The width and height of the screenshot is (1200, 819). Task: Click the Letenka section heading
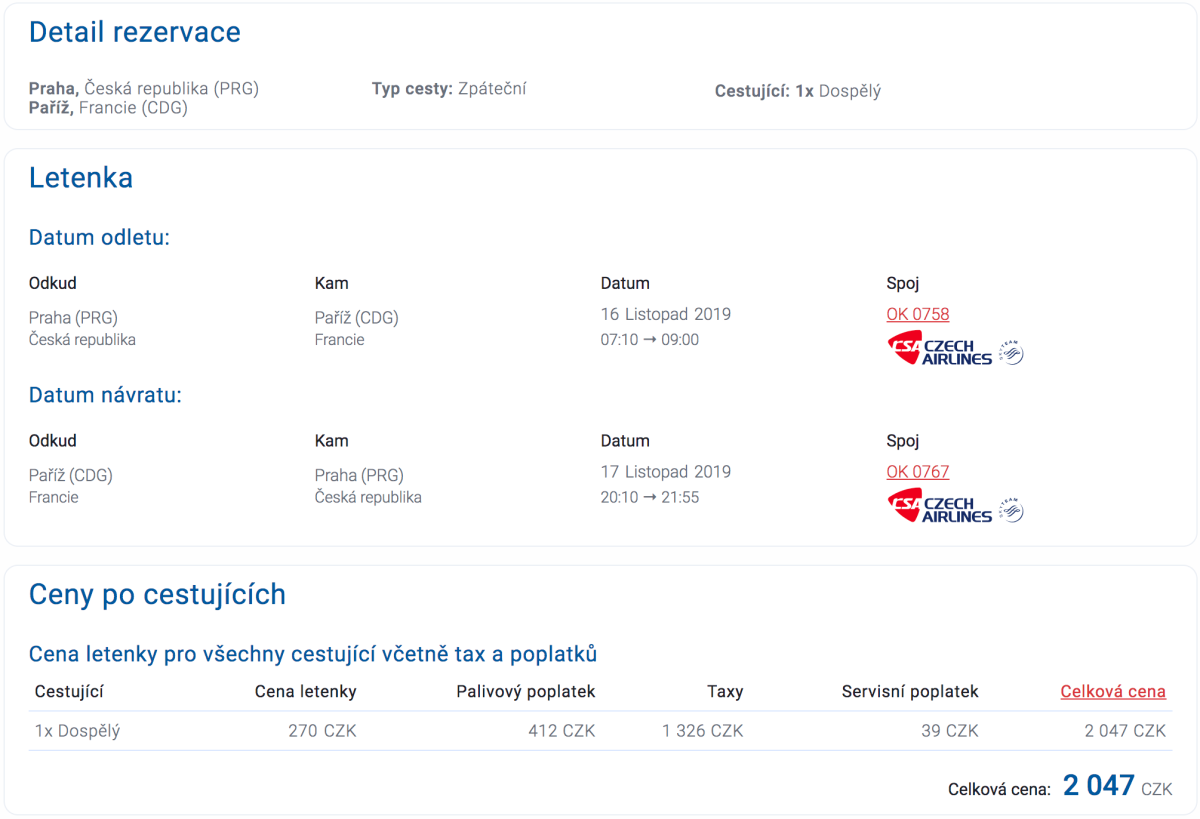pyautogui.click(x=81, y=178)
